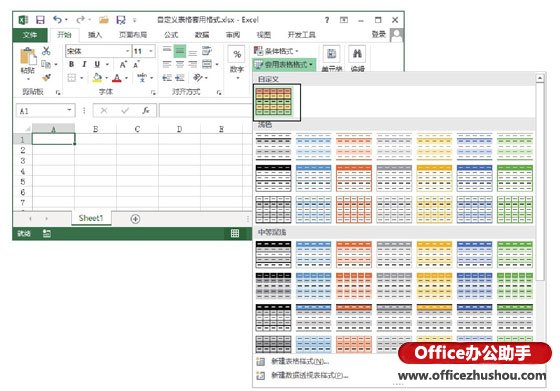Viewport: 560px width, 391px height.
Task: Click the Decrease Font Size icon
Action: [136, 65]
